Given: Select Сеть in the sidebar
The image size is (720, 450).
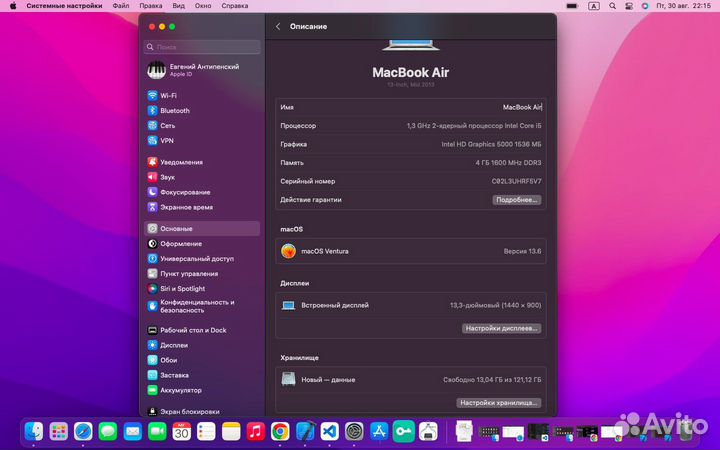Looking at the screenshot, I should click(x=161, y=125).
